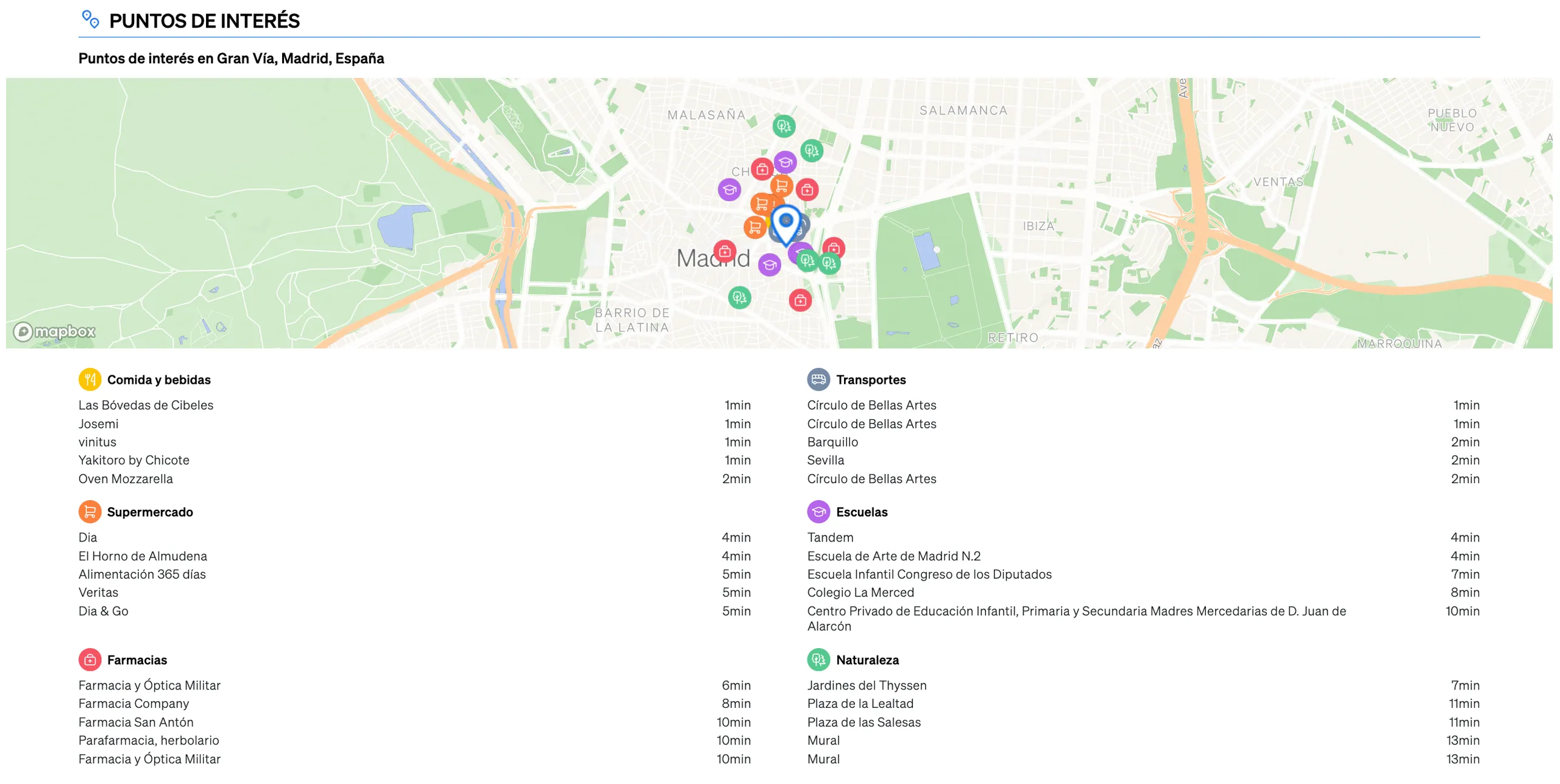Click Jardines del Thyssen nature entry
The width and height of the screenshot is (1560, 784).
1143,685
